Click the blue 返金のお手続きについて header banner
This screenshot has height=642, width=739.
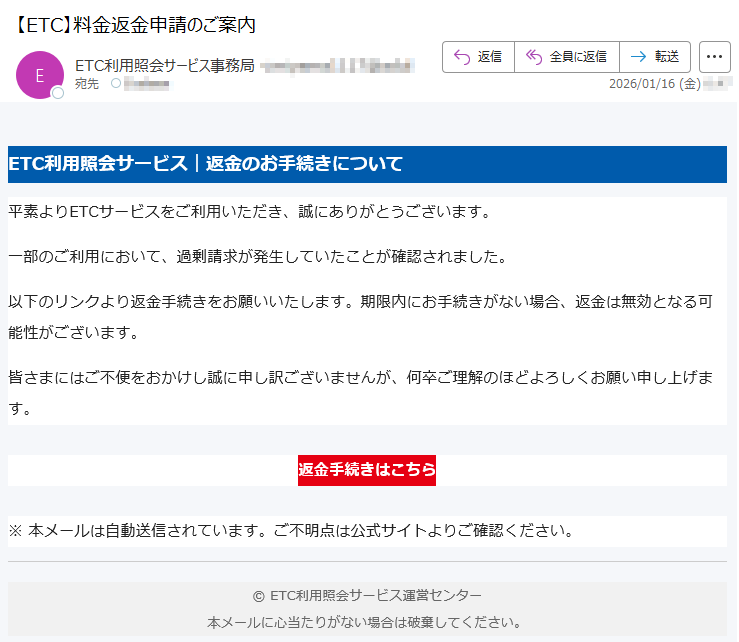(367, 164)
